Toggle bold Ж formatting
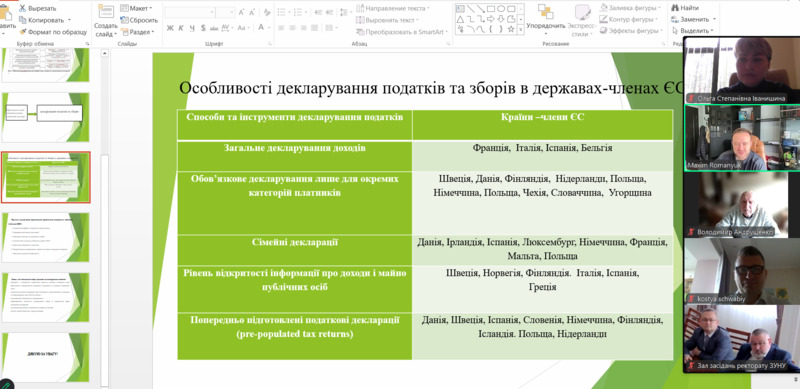 coord(170,28)
